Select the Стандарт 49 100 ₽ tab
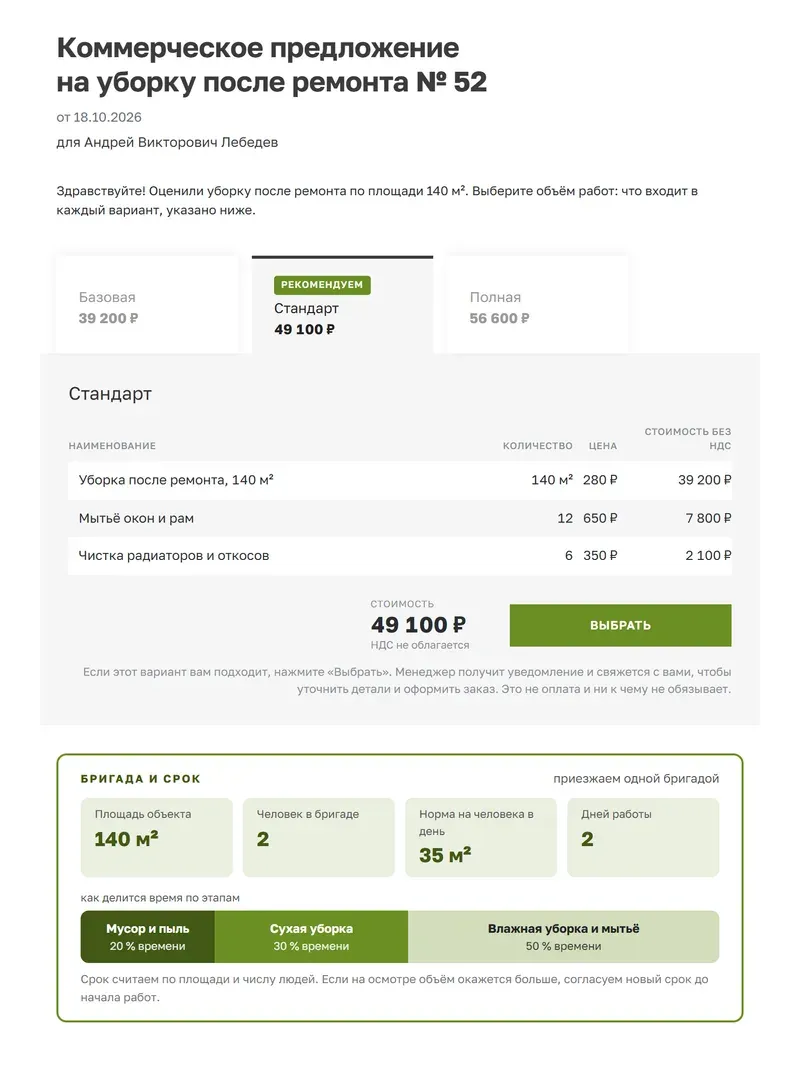Viewport: 800px width, 1066px height. click(x=343, y=305)
